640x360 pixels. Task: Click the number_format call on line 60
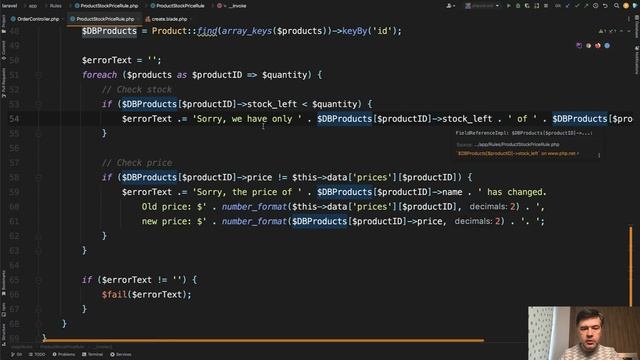tap(255, 207)
